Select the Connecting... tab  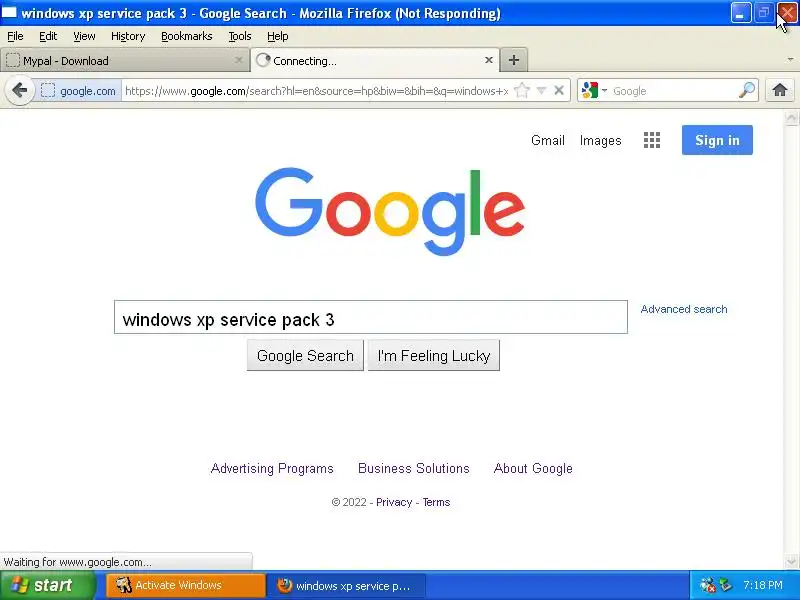[376, 60]
